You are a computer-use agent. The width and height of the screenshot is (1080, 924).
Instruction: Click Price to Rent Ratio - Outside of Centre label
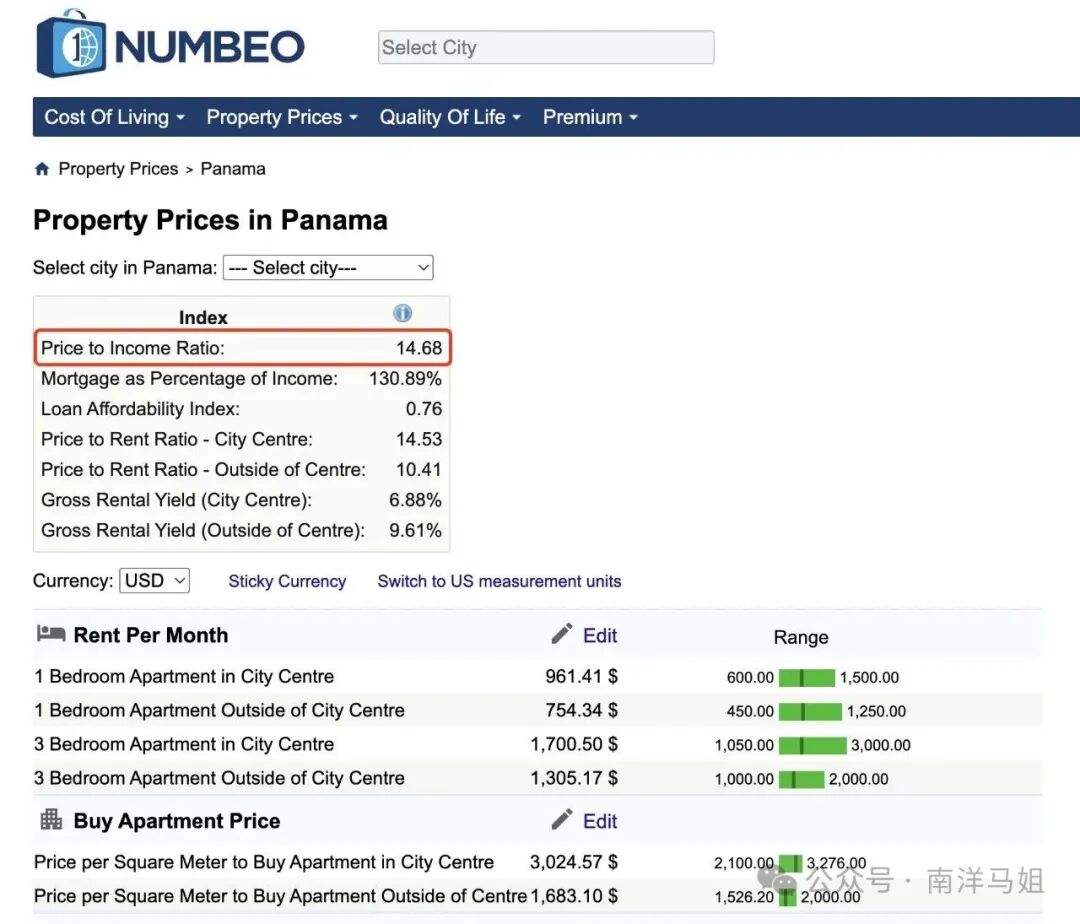[203, 469]
